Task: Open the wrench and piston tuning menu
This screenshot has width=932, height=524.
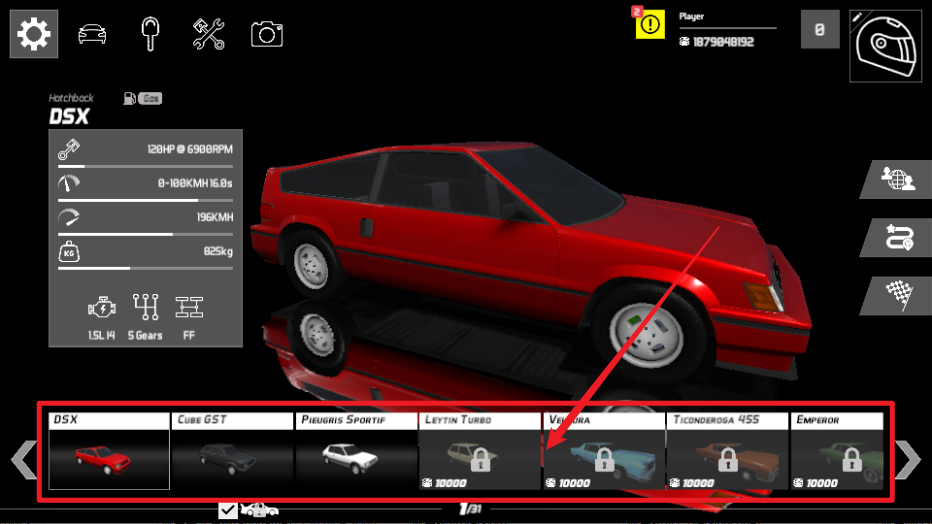Action: click(x=208, y=34)
